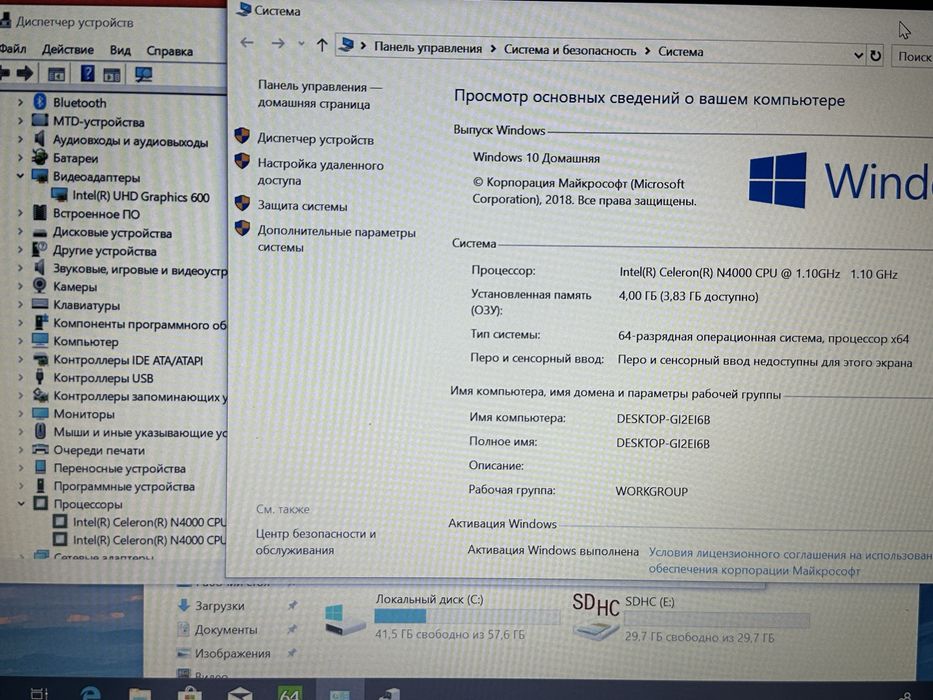Click the Контроллеры USB icon
Screen dimensions: 933x700
(x=40, y=377)
